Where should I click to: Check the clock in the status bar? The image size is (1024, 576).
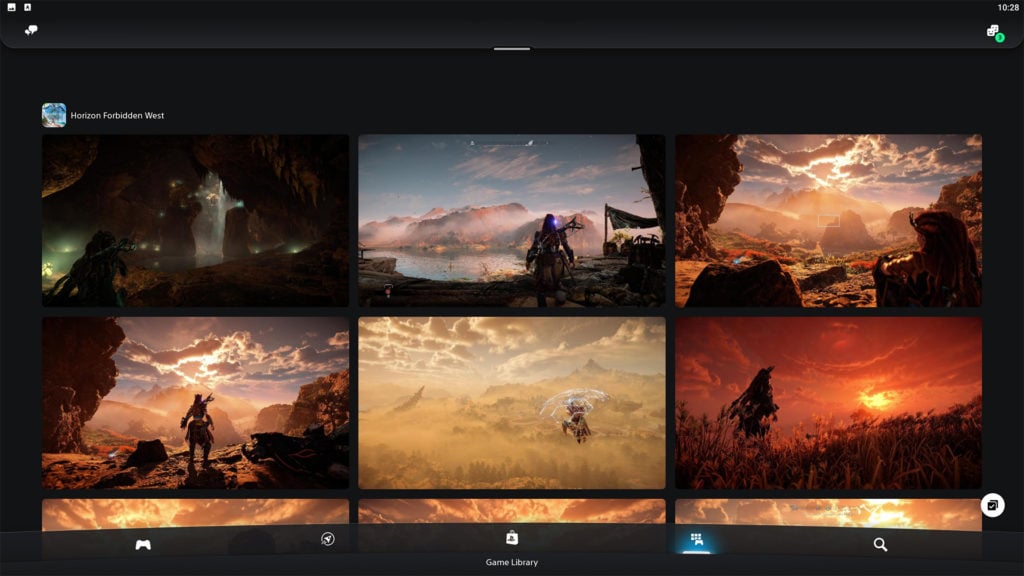pos(1006,7)
